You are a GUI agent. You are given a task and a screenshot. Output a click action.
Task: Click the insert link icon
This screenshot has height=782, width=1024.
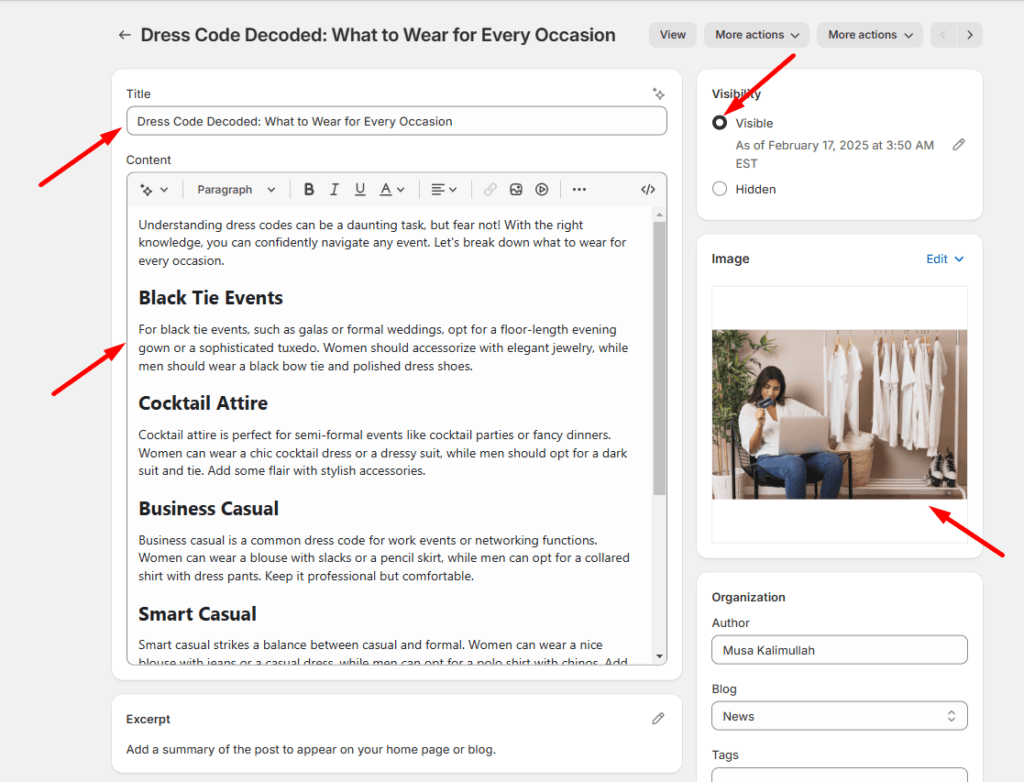click(490, 189)
